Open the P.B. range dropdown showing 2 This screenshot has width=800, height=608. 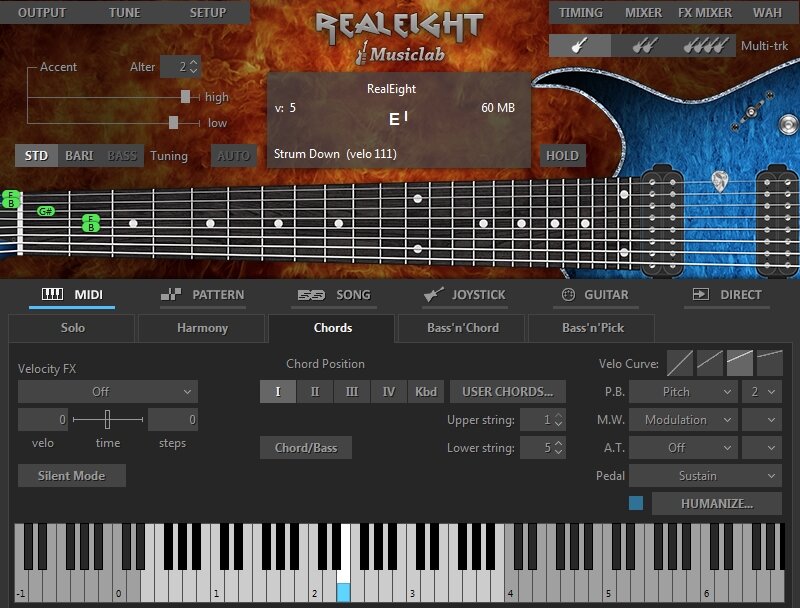762,392
